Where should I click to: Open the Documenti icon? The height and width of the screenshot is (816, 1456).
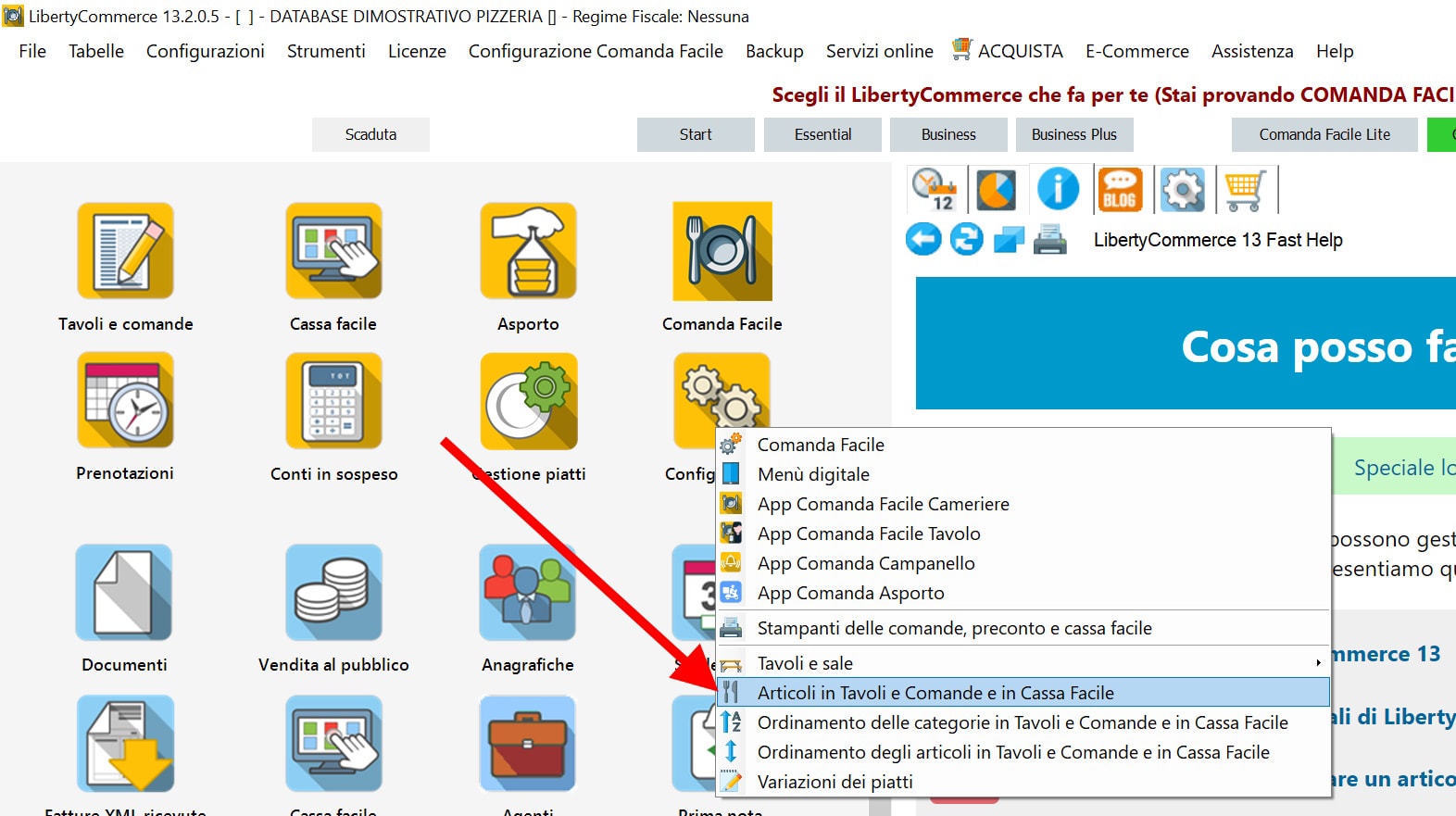(x=124, y=593)
